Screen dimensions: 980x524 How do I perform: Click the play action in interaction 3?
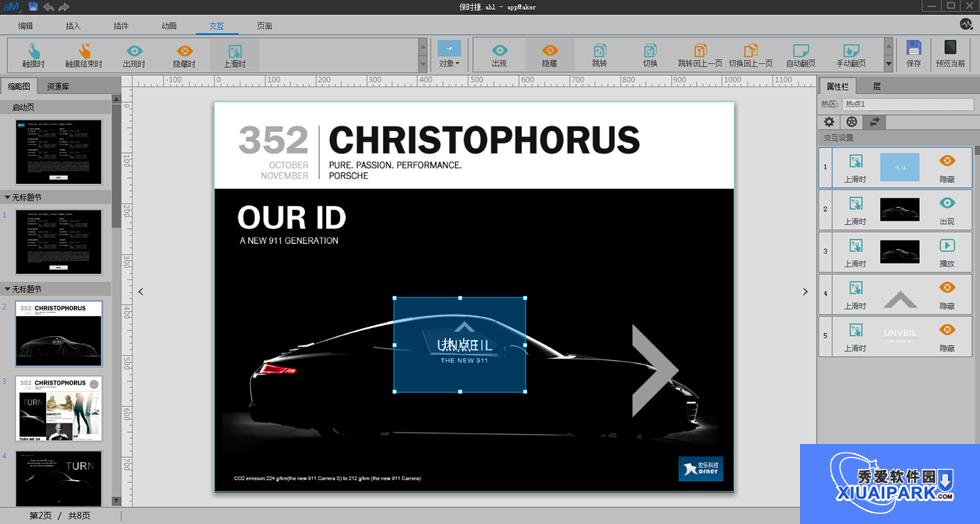click(947, 245)
